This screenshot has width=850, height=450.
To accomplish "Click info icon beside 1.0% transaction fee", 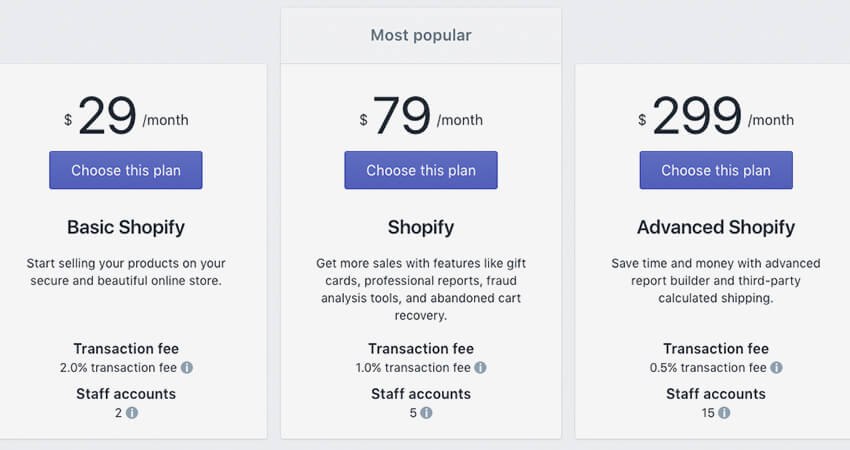I will coord(480,368).
